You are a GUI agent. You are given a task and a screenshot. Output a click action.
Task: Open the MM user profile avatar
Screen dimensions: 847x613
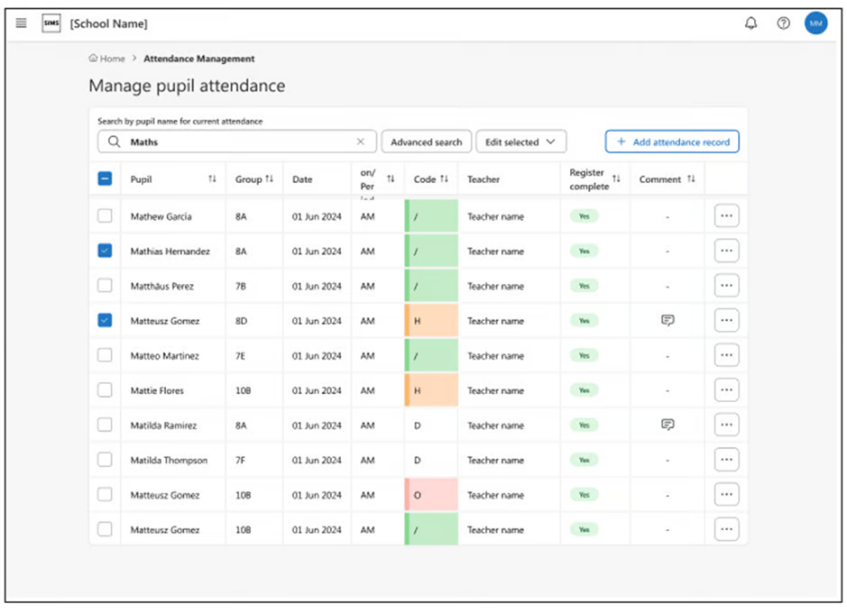click(x=816, y=23)
